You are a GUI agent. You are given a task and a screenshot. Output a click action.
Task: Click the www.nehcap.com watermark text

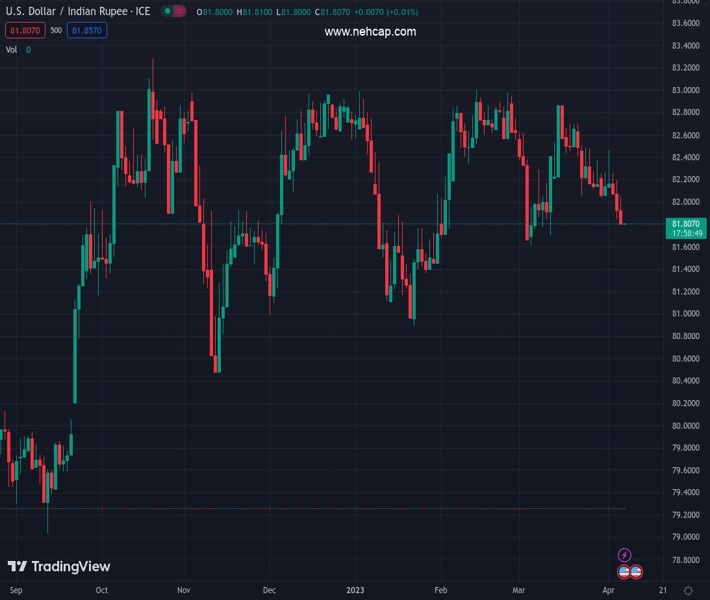coord(370,32)
